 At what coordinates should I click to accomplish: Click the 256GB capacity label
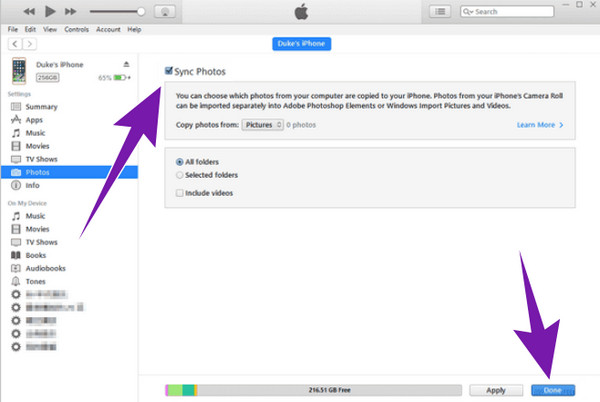(x=47, y=78)
